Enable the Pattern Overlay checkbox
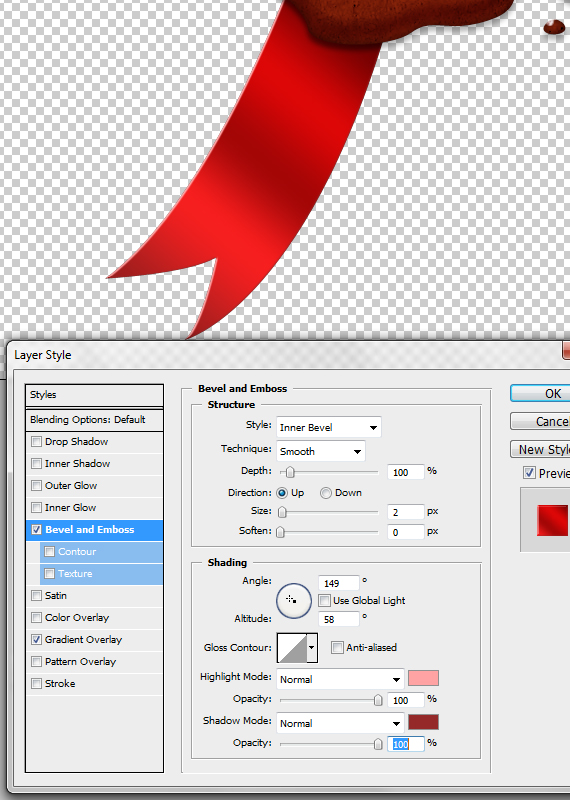Screen dimensions: 570x800 [36, 661]
